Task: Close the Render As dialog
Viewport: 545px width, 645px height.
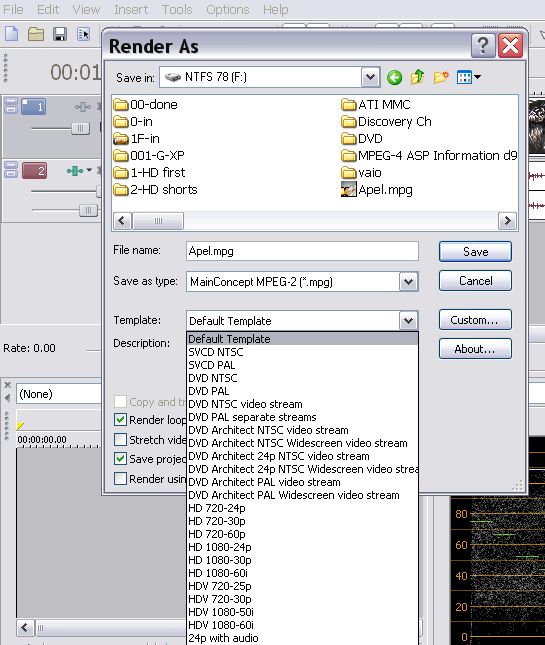Action: [x=510, y=45]
